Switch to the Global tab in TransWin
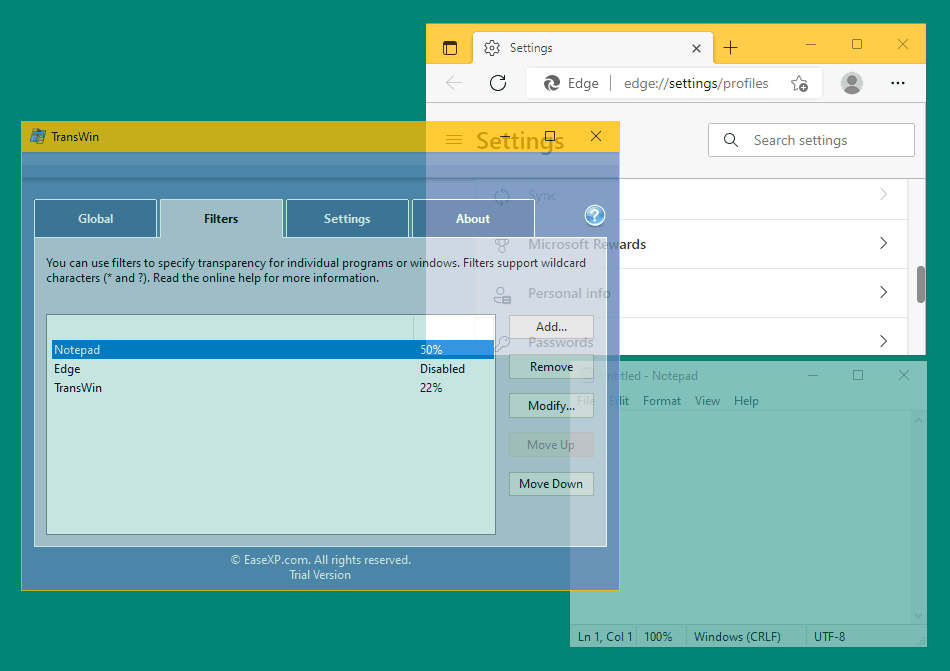This screenshot has width=950, height=671. coord(96,219)
